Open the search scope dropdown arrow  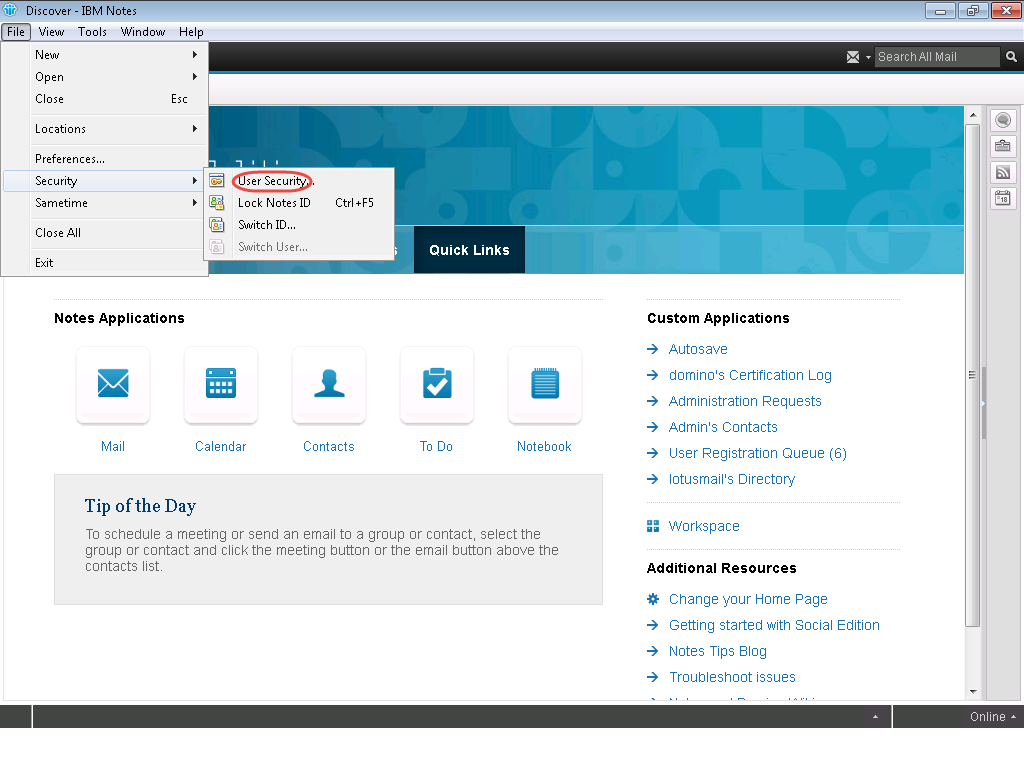tap(868, 57)
